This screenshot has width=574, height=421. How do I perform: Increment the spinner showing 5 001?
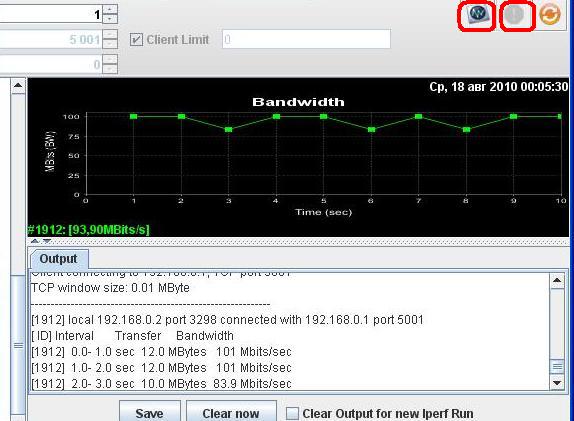click(110, 34)
